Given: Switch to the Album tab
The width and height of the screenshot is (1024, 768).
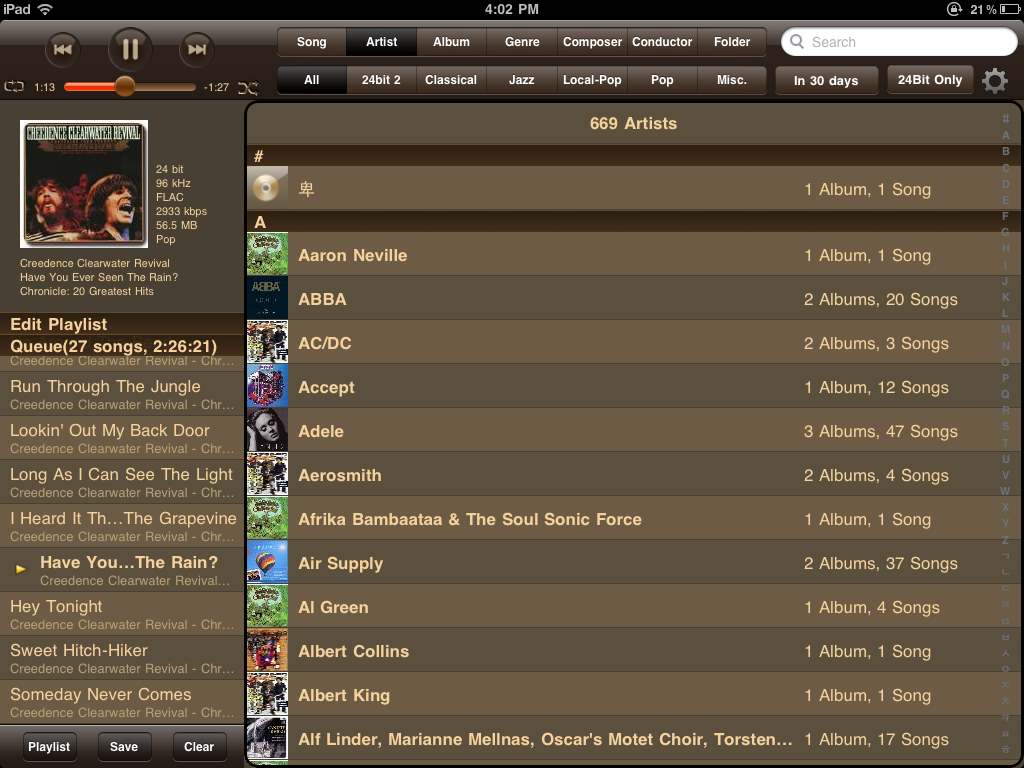Looking at the screenshot, I should [451, 42].
